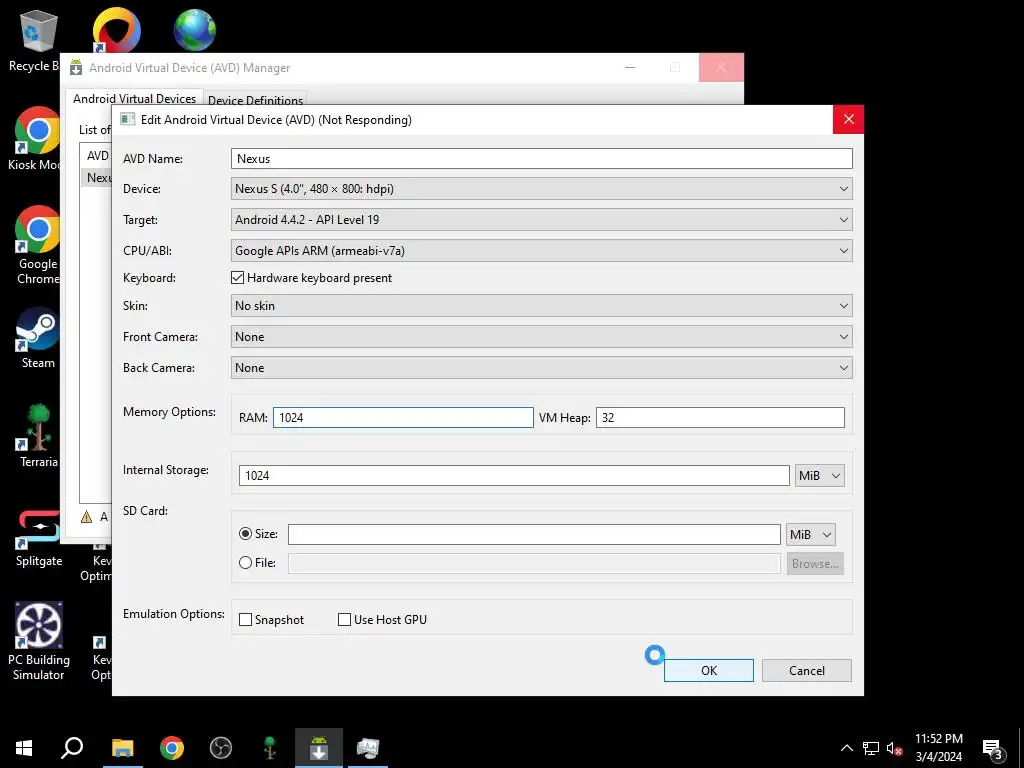Enable the Snapshot emulation option

pyautogui.click(x=246, y=620)
